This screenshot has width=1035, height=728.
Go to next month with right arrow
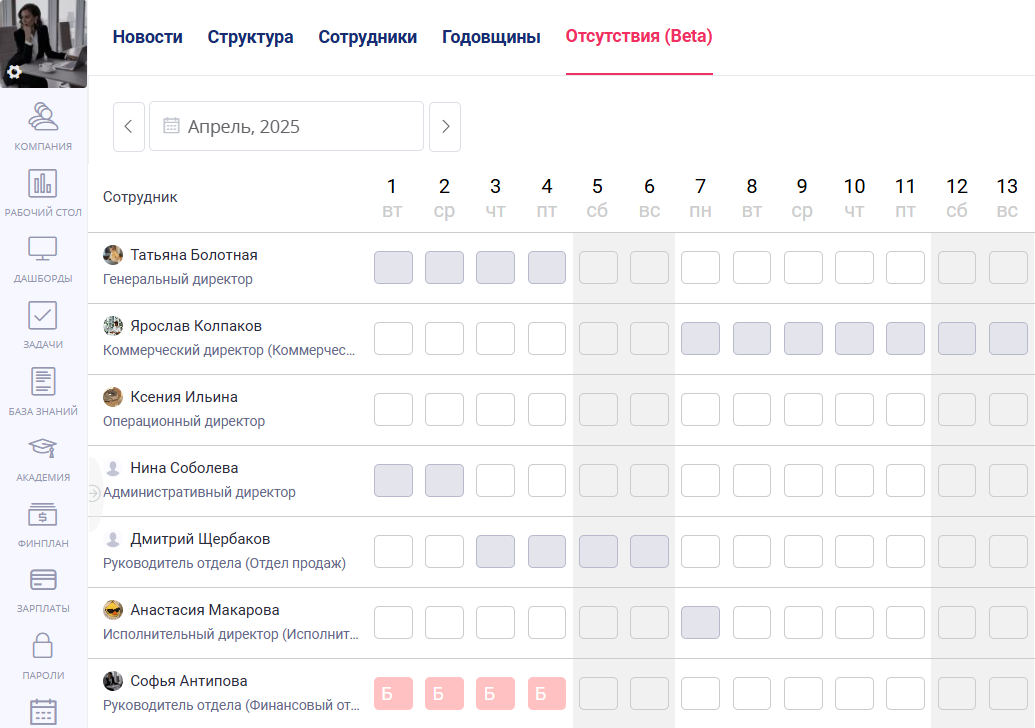pos(445,126)
